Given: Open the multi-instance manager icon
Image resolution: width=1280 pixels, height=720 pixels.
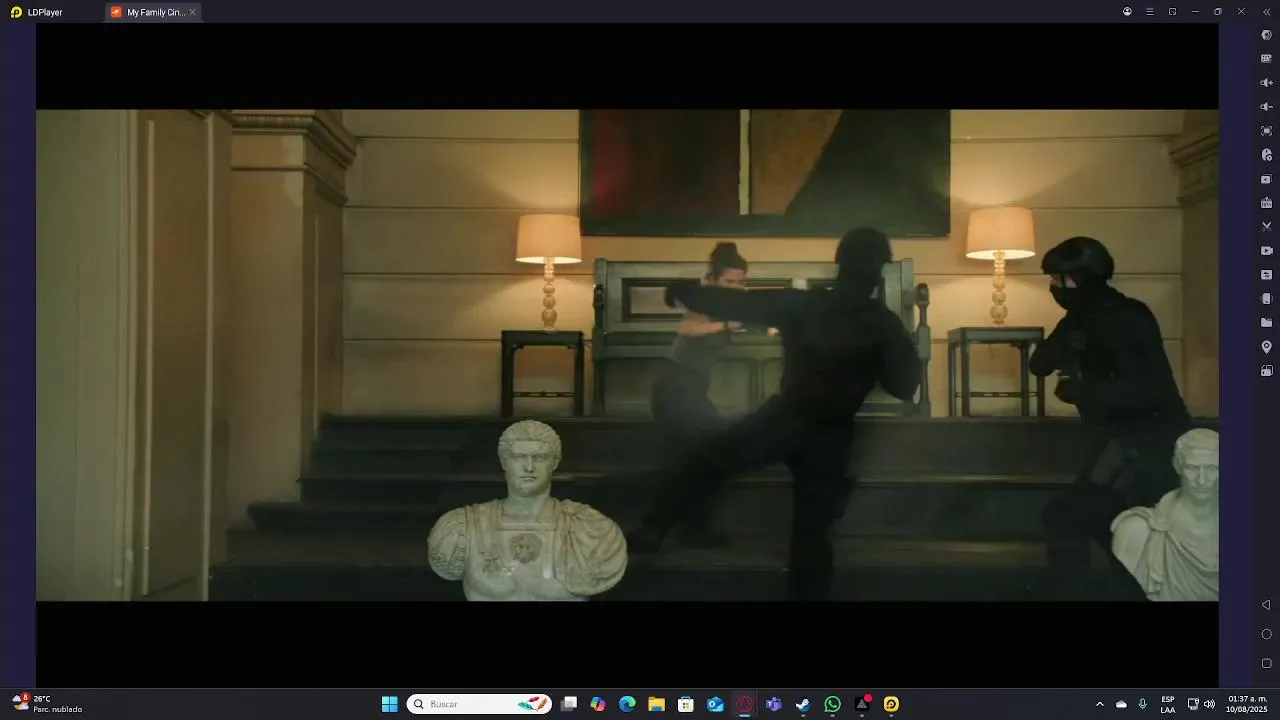Looking at the screenshot, I should (1266, 179).
